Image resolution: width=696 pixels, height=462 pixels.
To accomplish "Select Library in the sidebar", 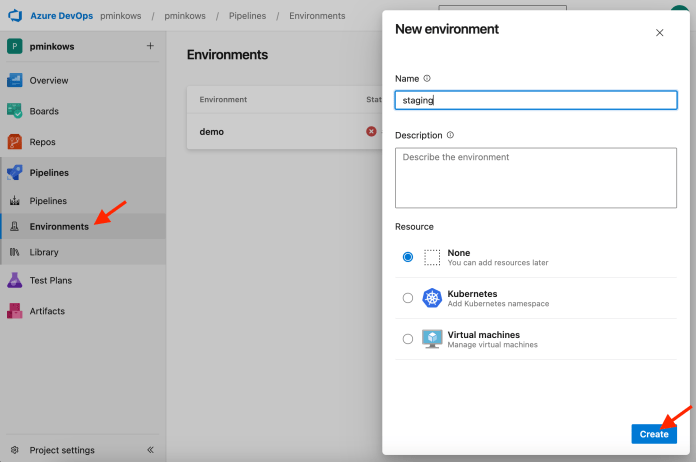I will click(44, 252).
